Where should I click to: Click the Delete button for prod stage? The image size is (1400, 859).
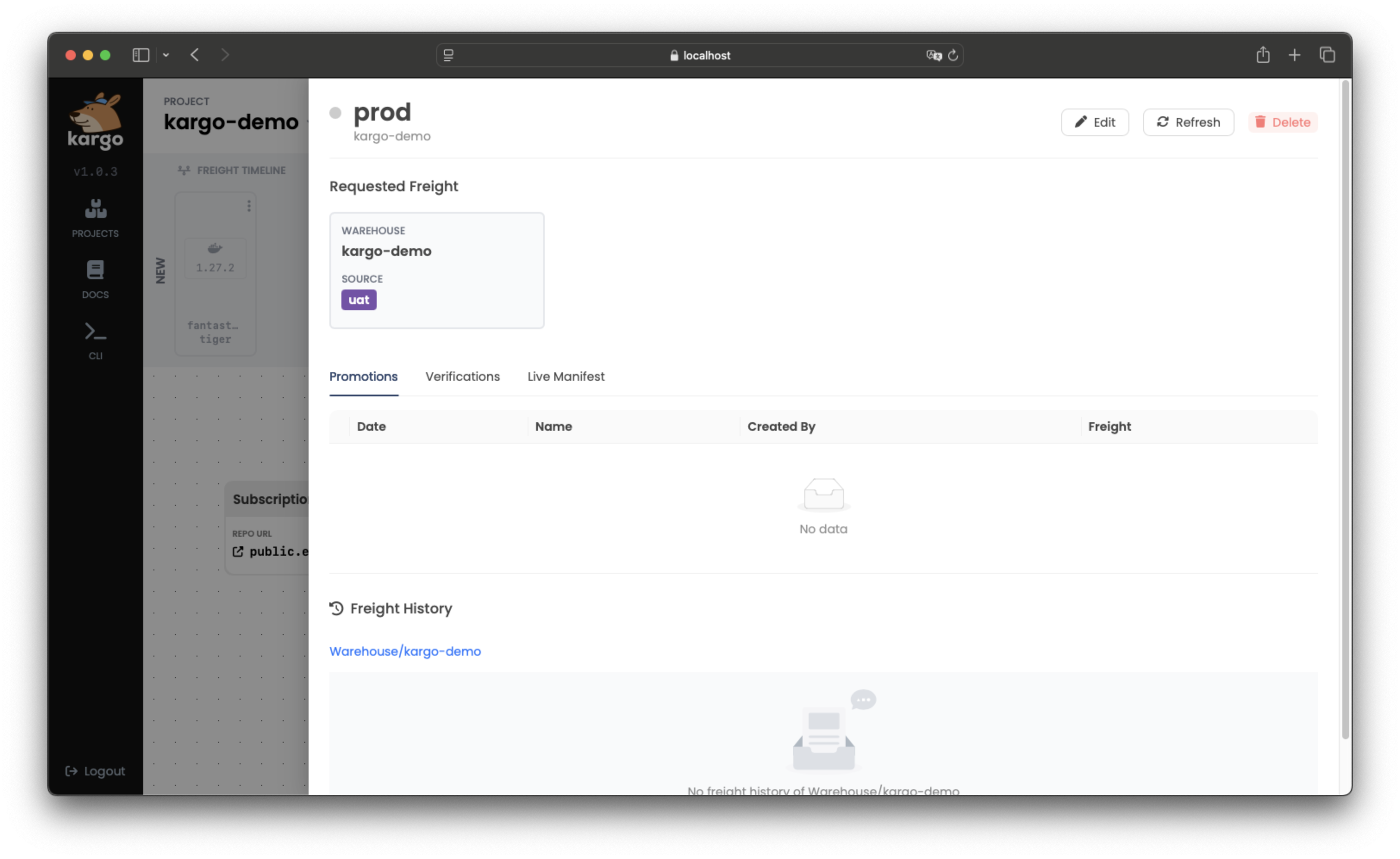[x=1284, y=122]
